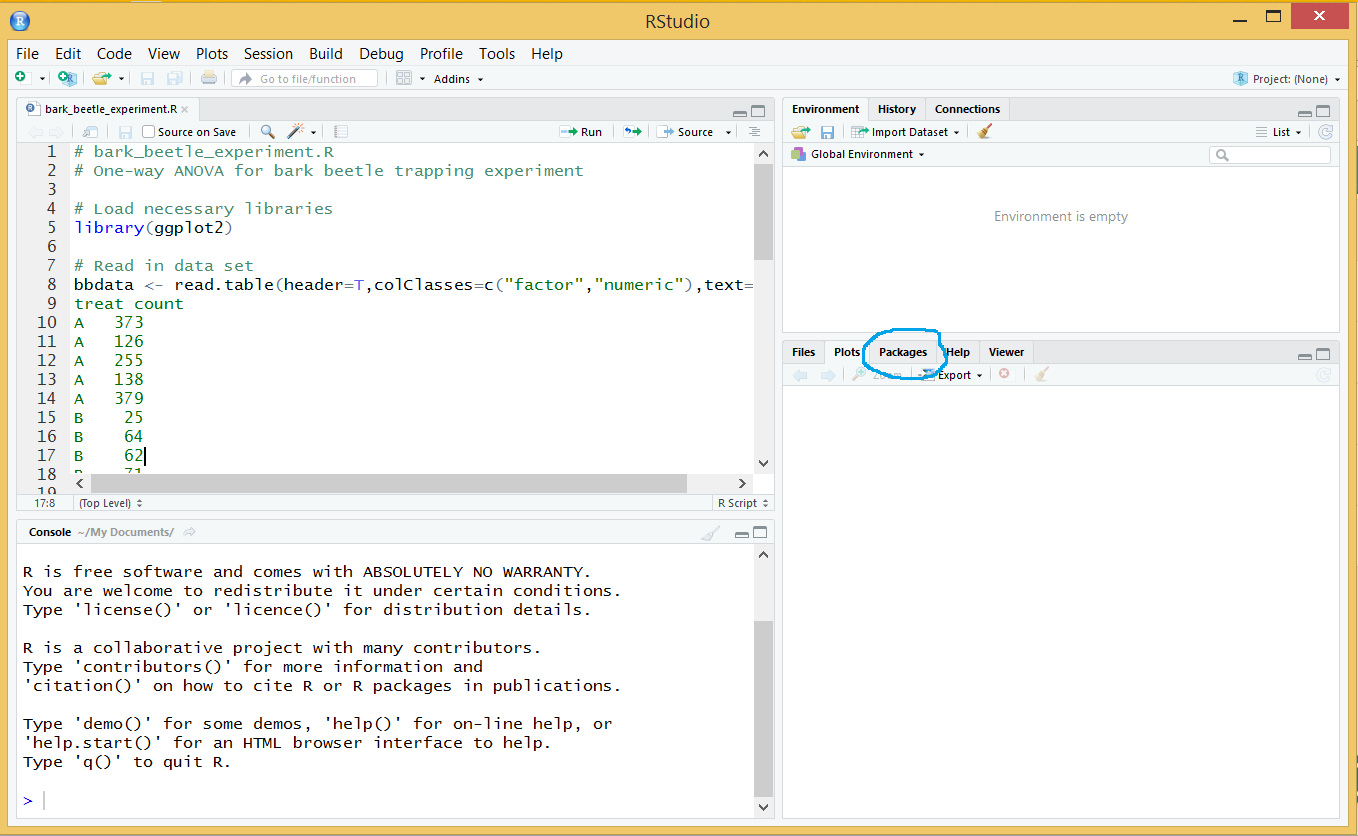Viewport: 1358px width, 836px height.
Task: Click the workspace panes grid icon
Action: pyautogui.click(x=404, y=78)
